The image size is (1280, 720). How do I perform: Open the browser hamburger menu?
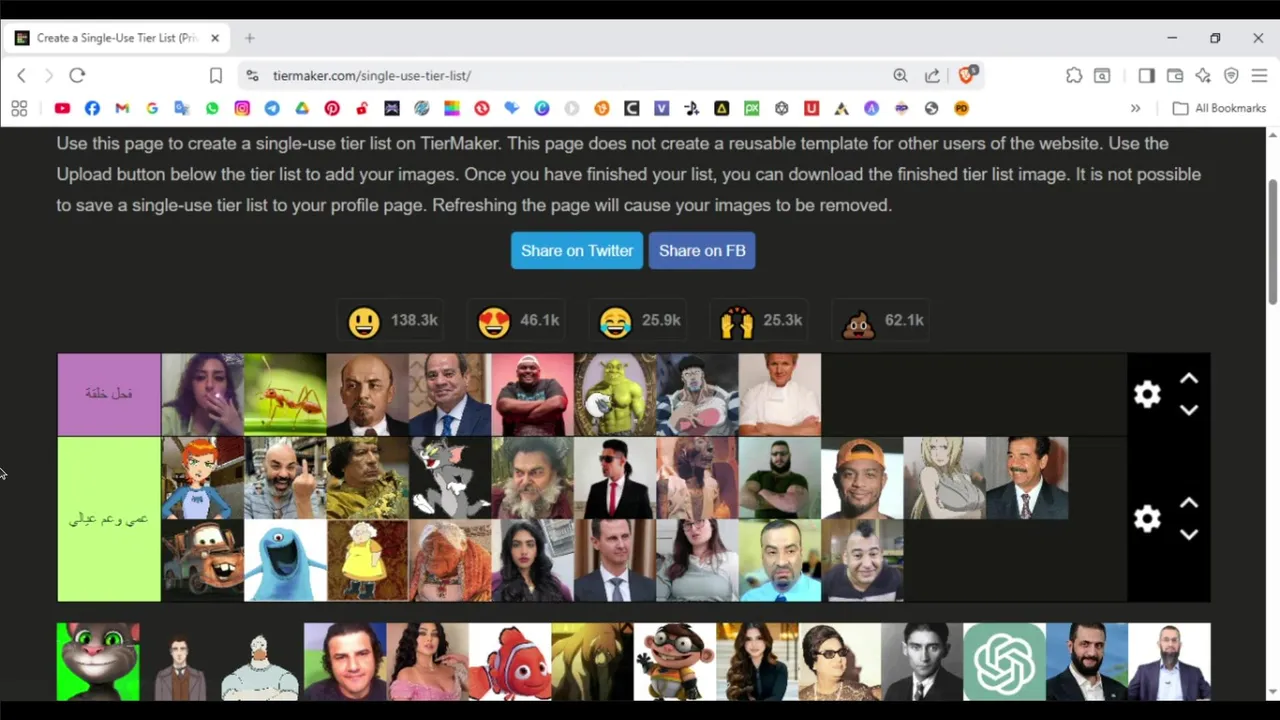1259,75
